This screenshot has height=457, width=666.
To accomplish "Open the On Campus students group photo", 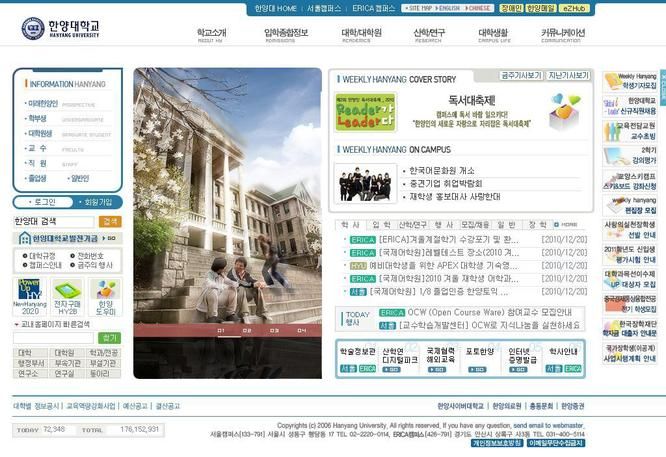I will pyautogui.click(x=365, y=183).
